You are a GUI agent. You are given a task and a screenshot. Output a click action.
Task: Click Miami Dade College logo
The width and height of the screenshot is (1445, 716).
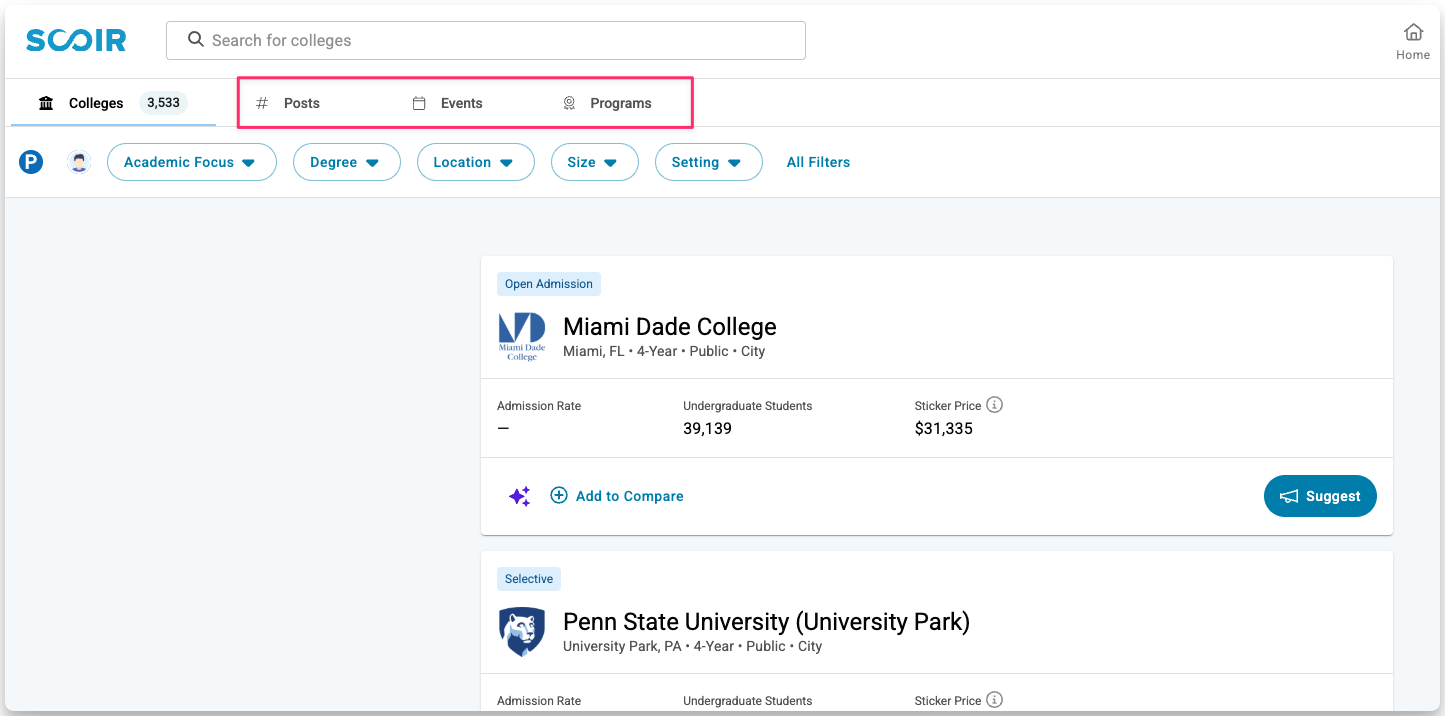tap(522, 336)
